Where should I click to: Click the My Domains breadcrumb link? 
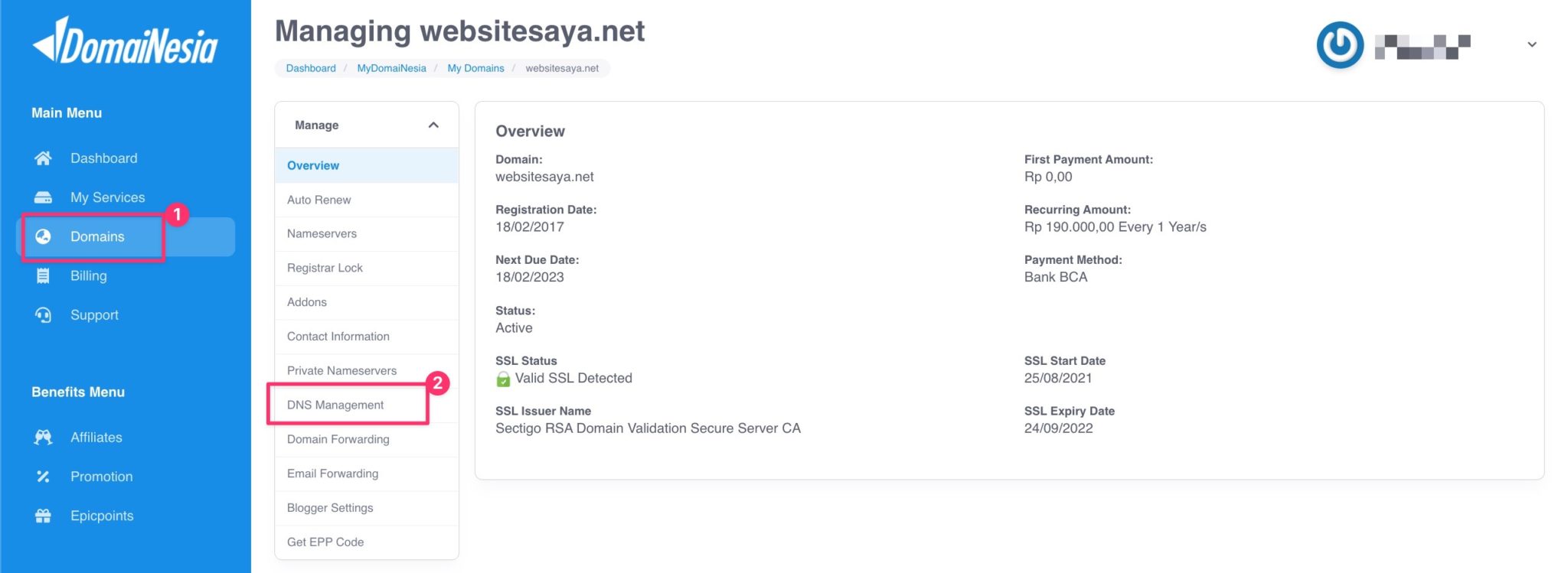(475, 68)
